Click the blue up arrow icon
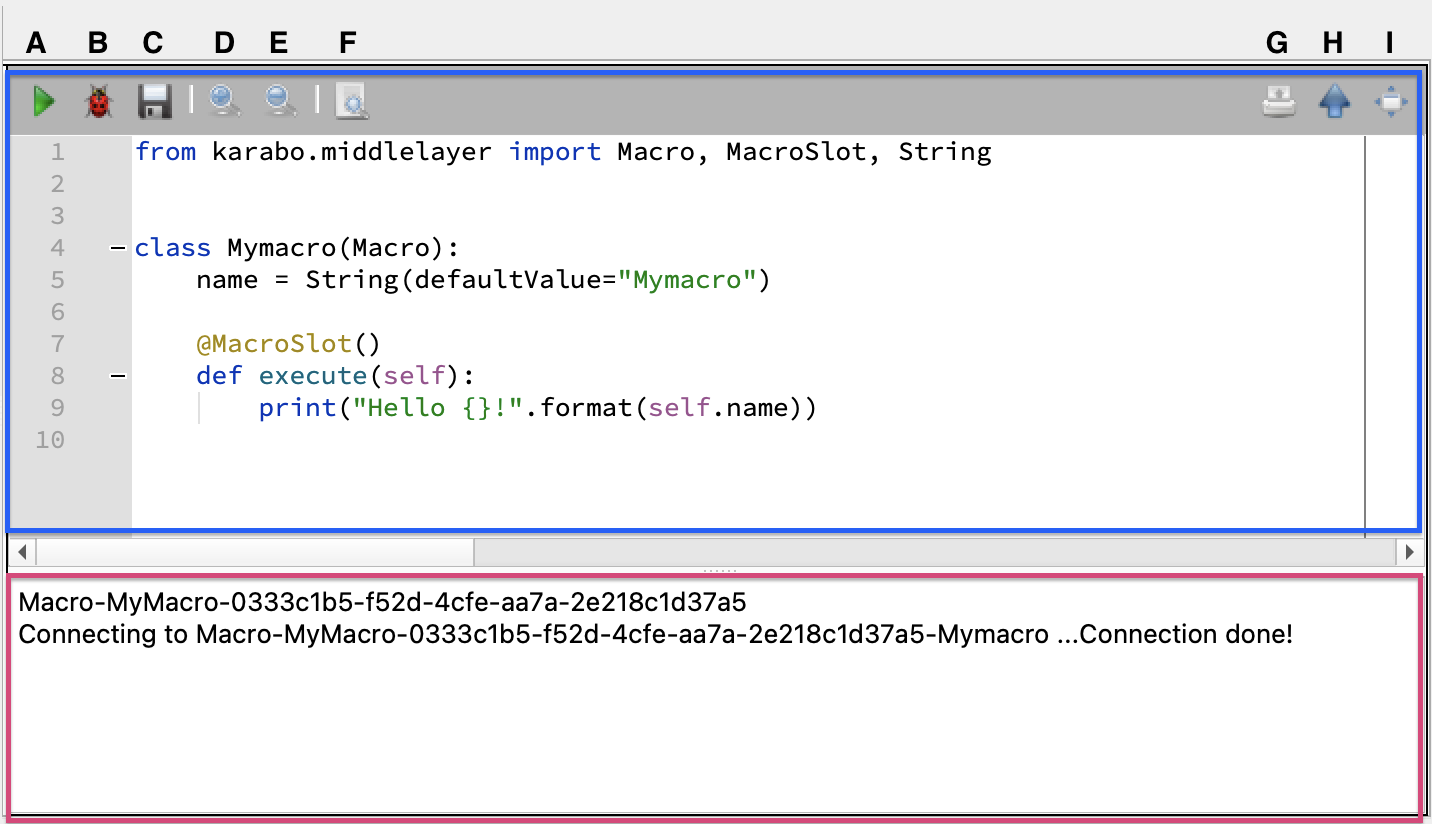 pyautogui.click(x=1335, y=101)
